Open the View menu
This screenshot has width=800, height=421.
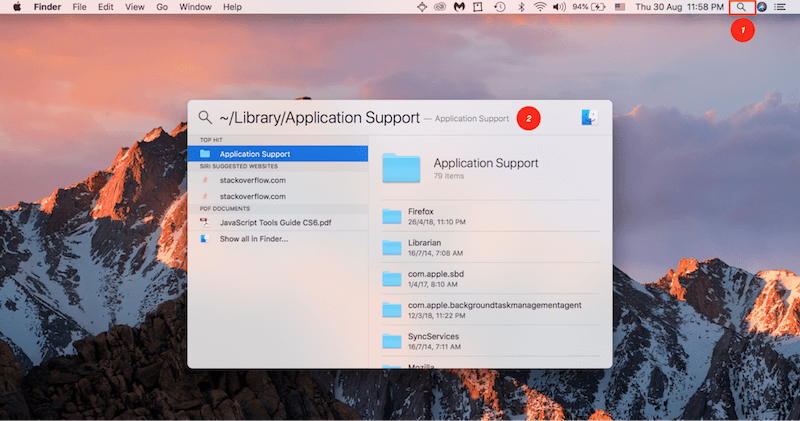coord(135,7)
